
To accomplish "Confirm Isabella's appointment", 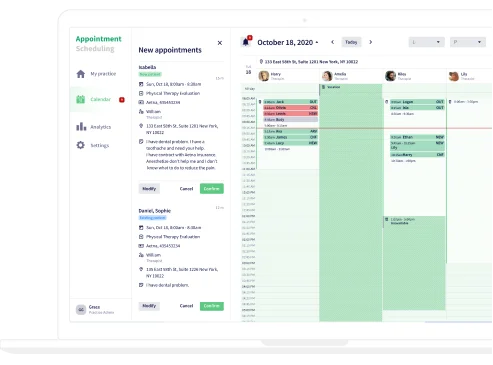I will click(212, 189).
